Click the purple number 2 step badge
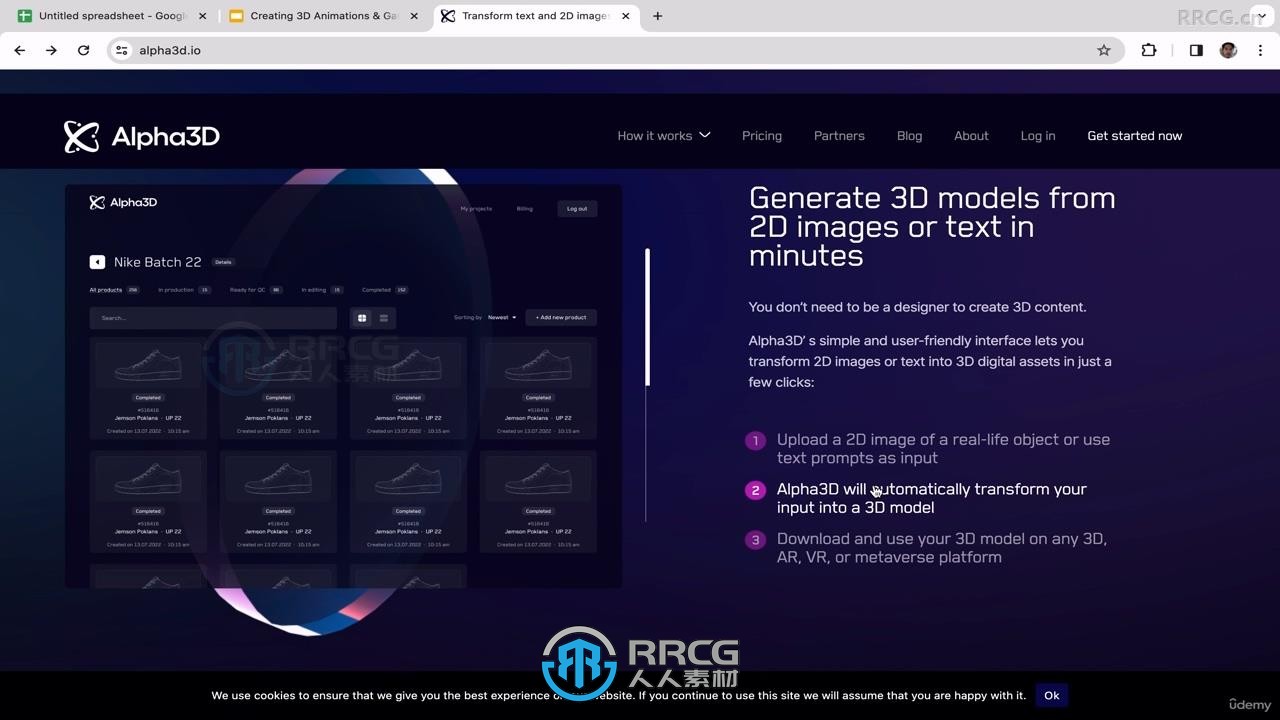The image size is (1280, 720). [755, 490]
